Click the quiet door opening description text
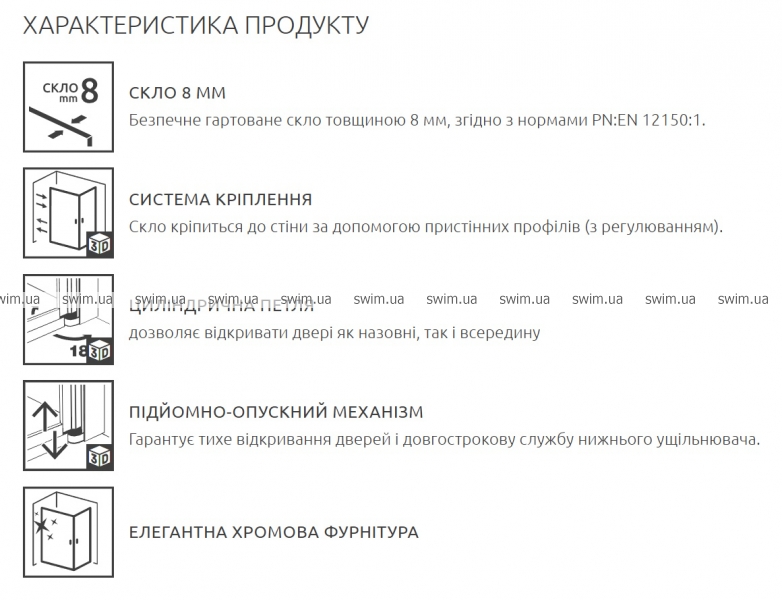The width and height of the screenshot is (782, 600). 444,438
